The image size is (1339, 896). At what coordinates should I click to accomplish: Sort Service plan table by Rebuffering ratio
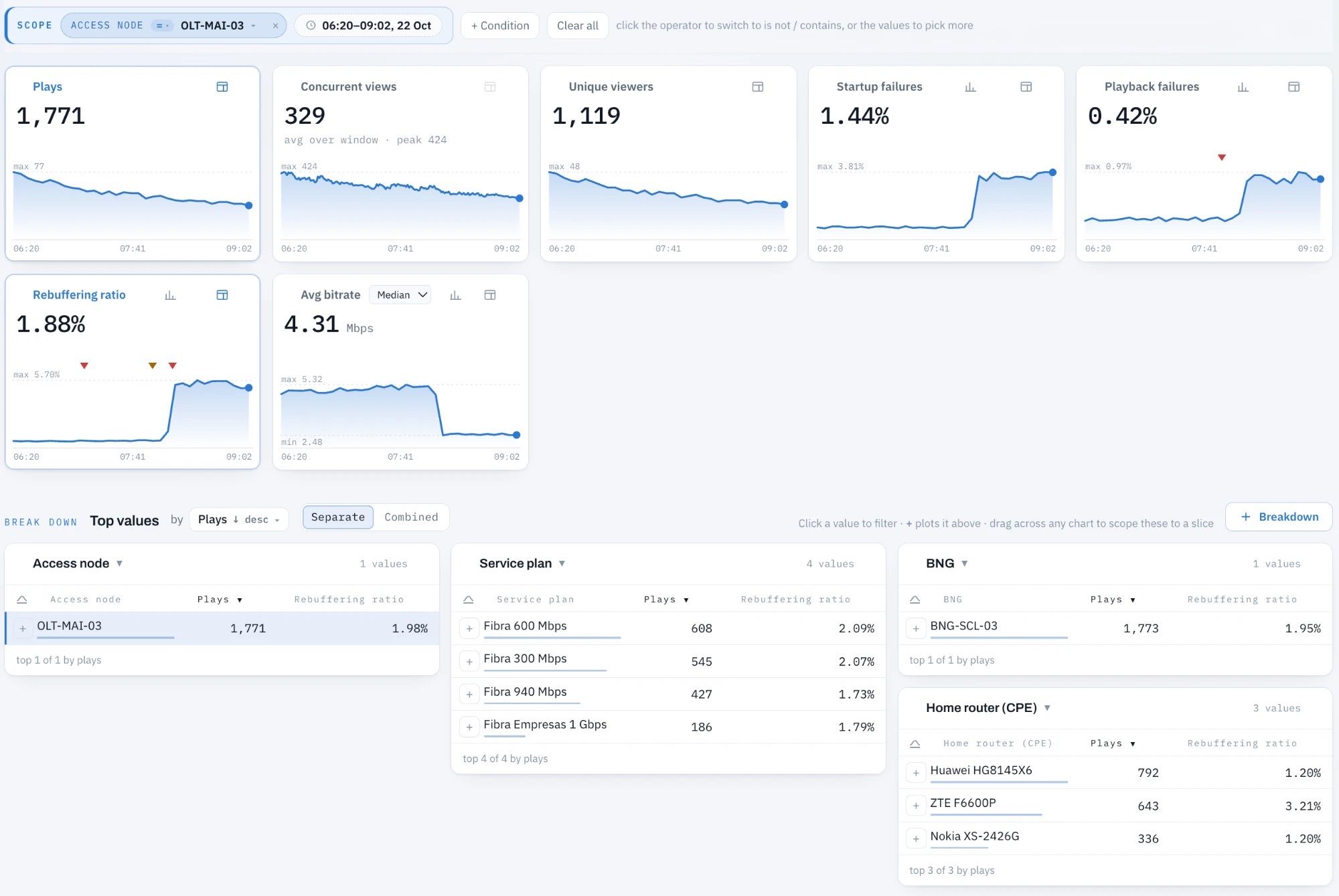point(795,600)
